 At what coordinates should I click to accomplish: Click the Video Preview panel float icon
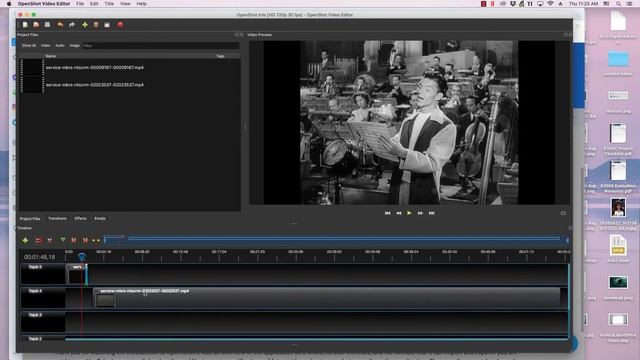coord(566,35)
